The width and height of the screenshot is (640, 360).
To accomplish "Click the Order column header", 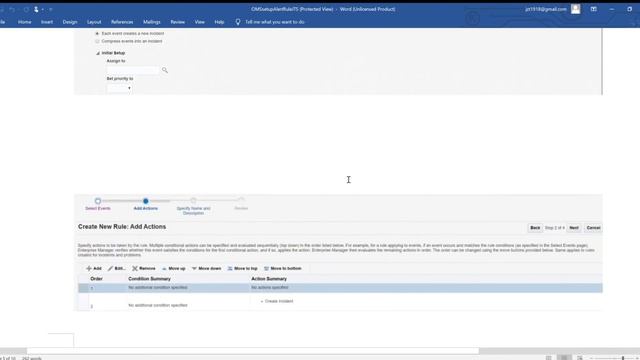I will click(x=96, y=279).
